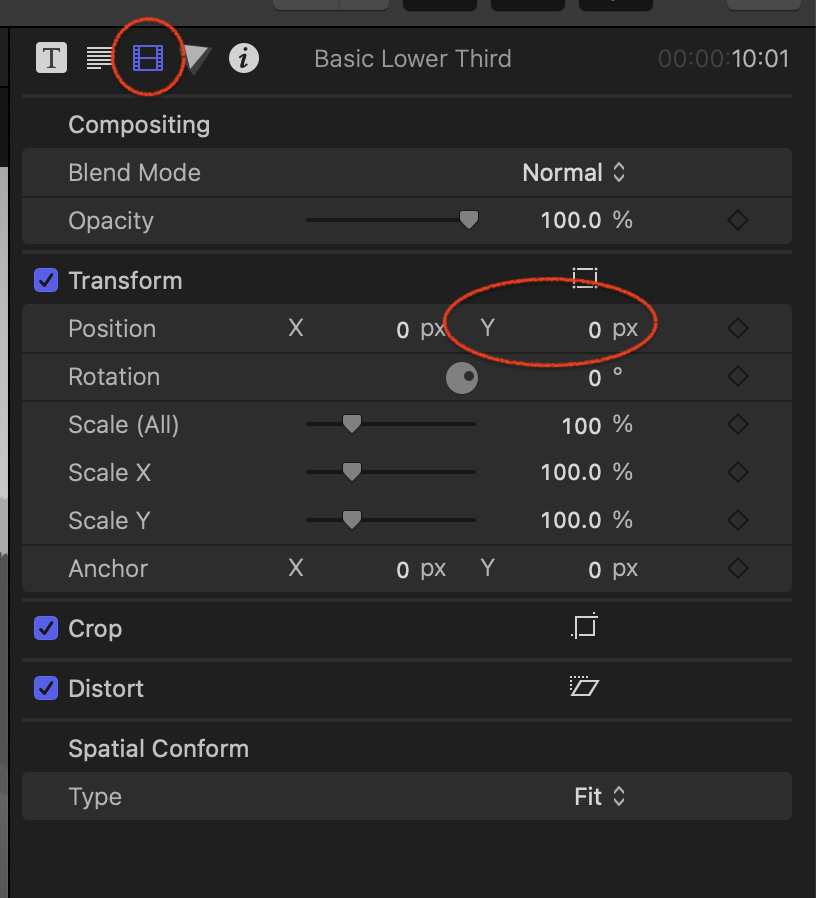The image size is (816, 898).
Task: Select the Video inspector filmstrip icon
Action: [147, 59]
